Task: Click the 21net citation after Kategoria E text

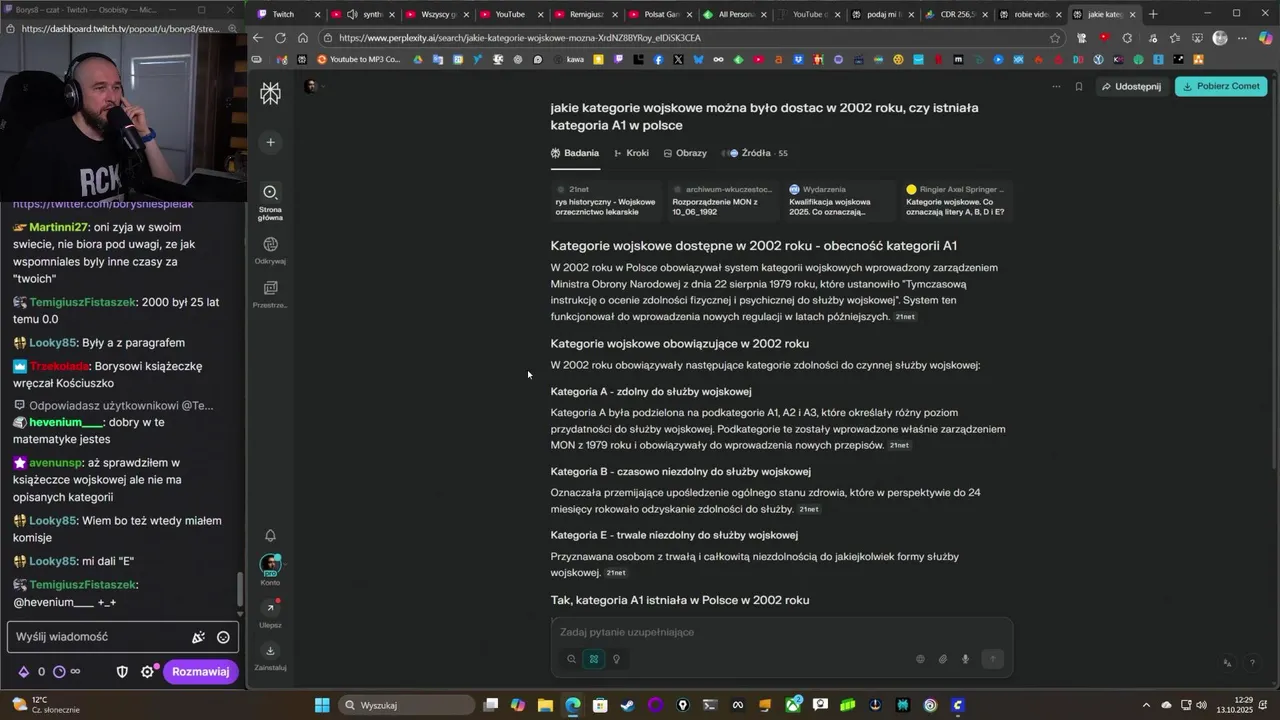Action: tap(616, 573)
